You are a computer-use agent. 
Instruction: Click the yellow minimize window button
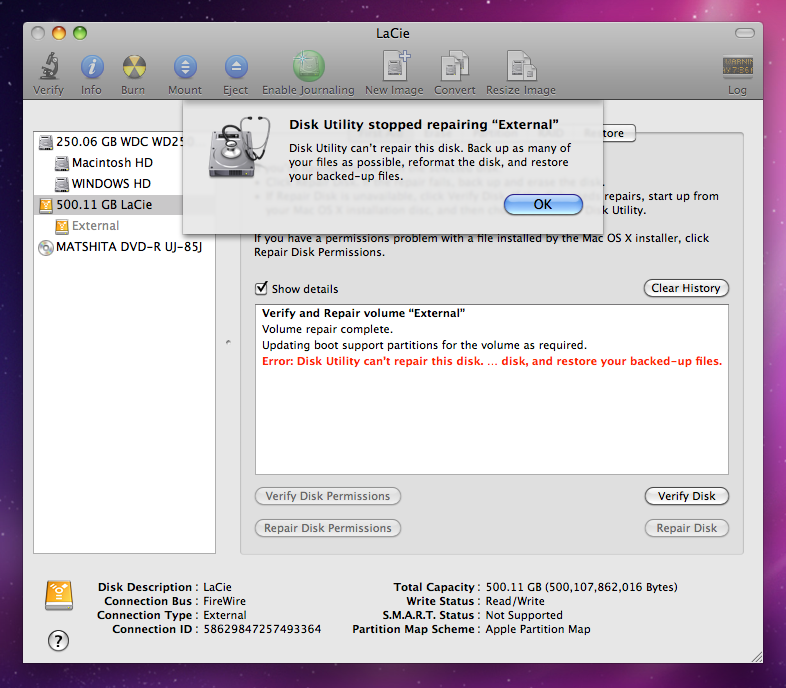[59, 33]
